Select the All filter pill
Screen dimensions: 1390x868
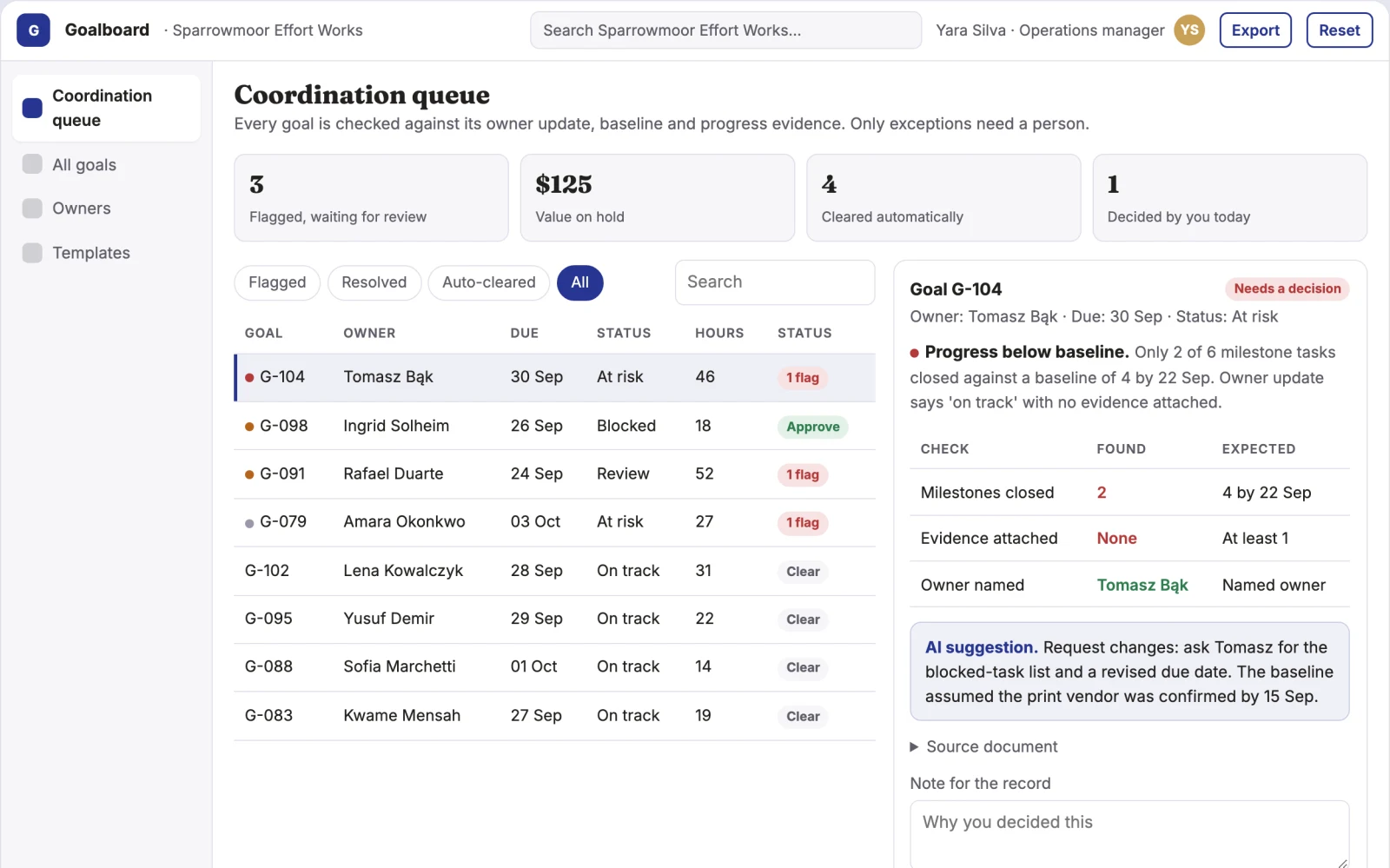579,282
